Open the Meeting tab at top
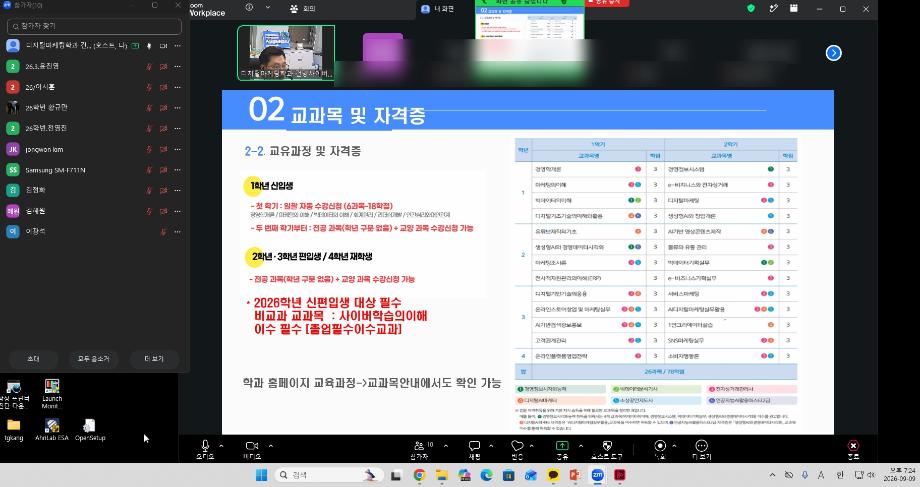This screenshot has width=920, height=487. tap(303, 8)
